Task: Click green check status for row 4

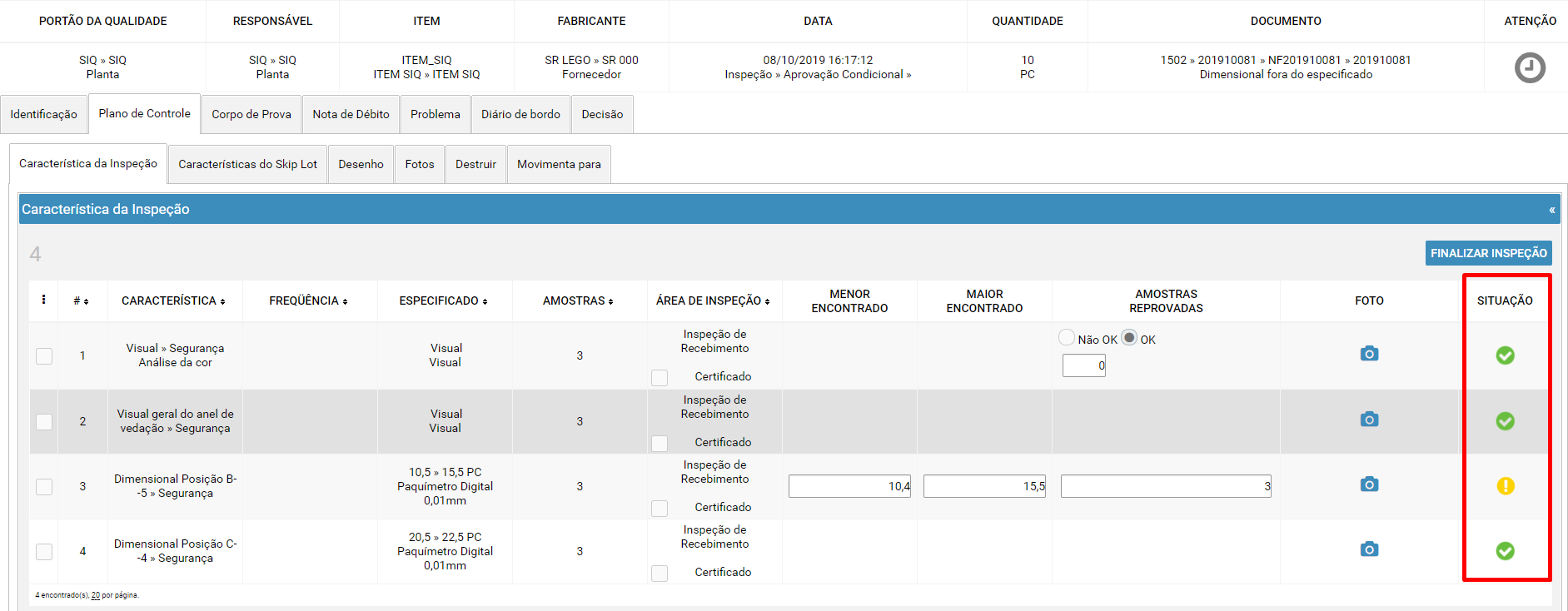Action: tap(1505, 551)
